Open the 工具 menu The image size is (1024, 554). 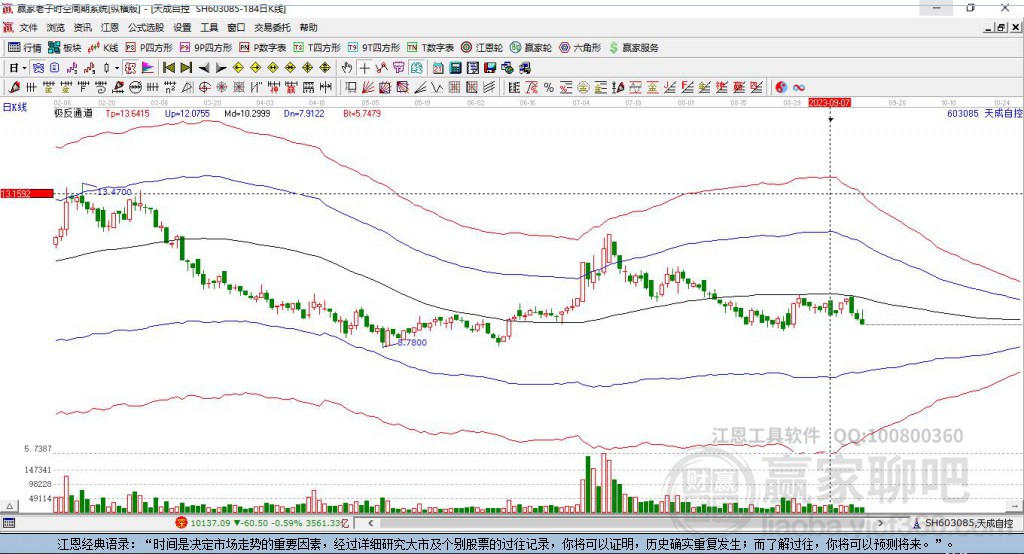point(209,27)
